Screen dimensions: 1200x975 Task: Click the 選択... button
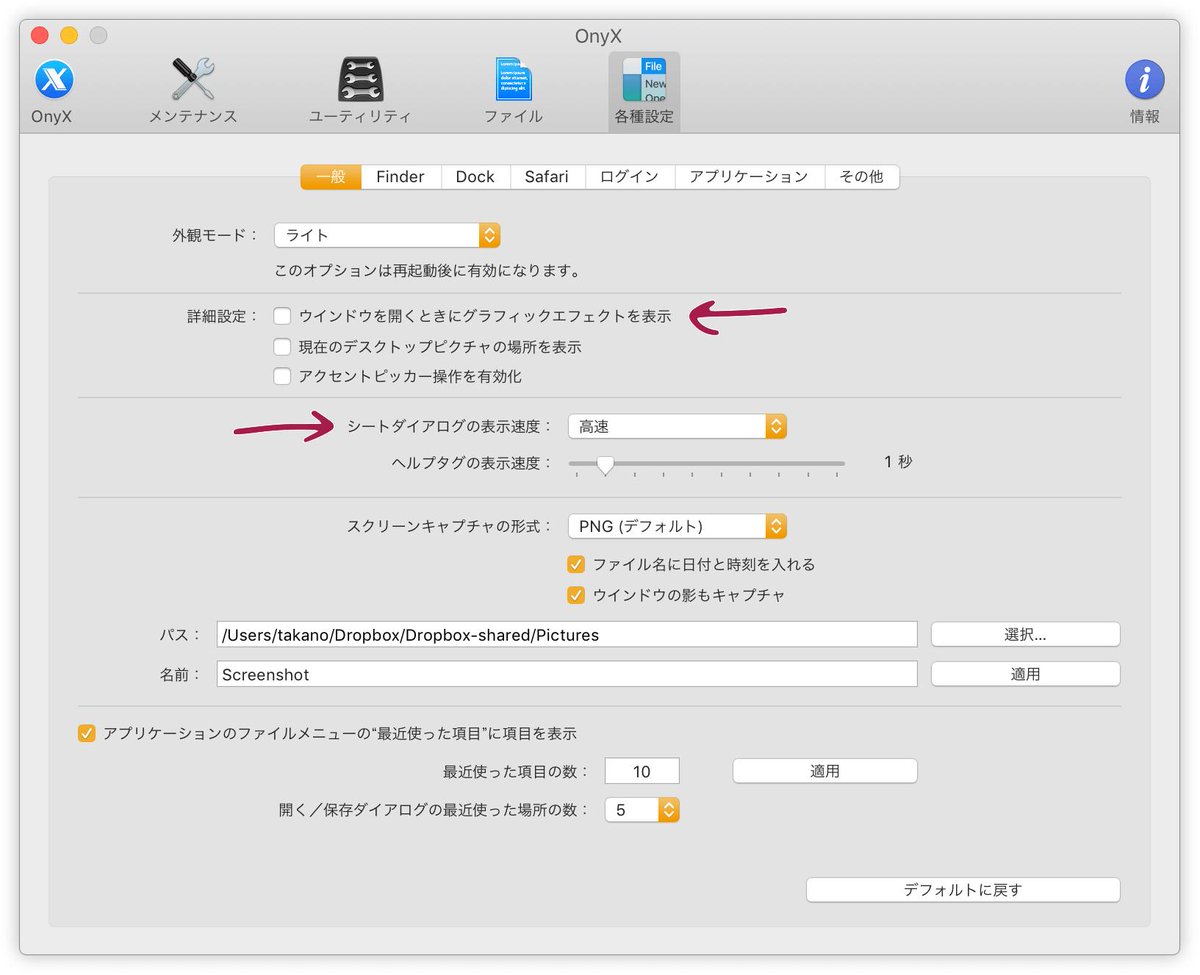coord(1025,634)
